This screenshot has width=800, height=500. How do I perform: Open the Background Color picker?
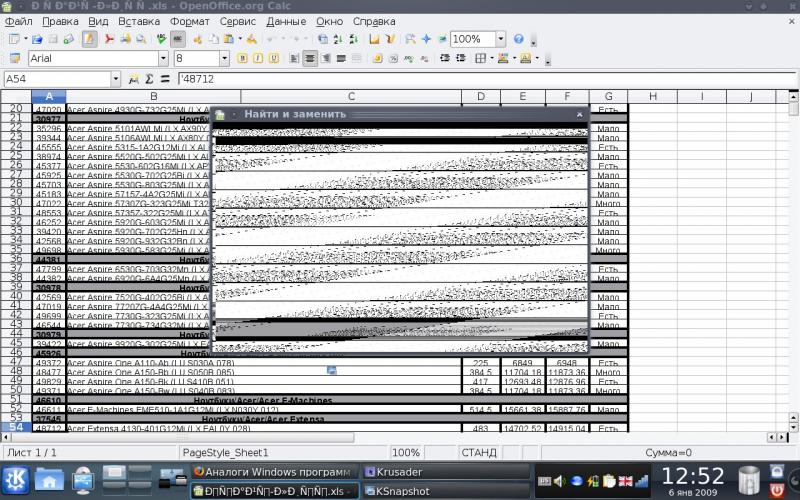[x=503, y=58]
